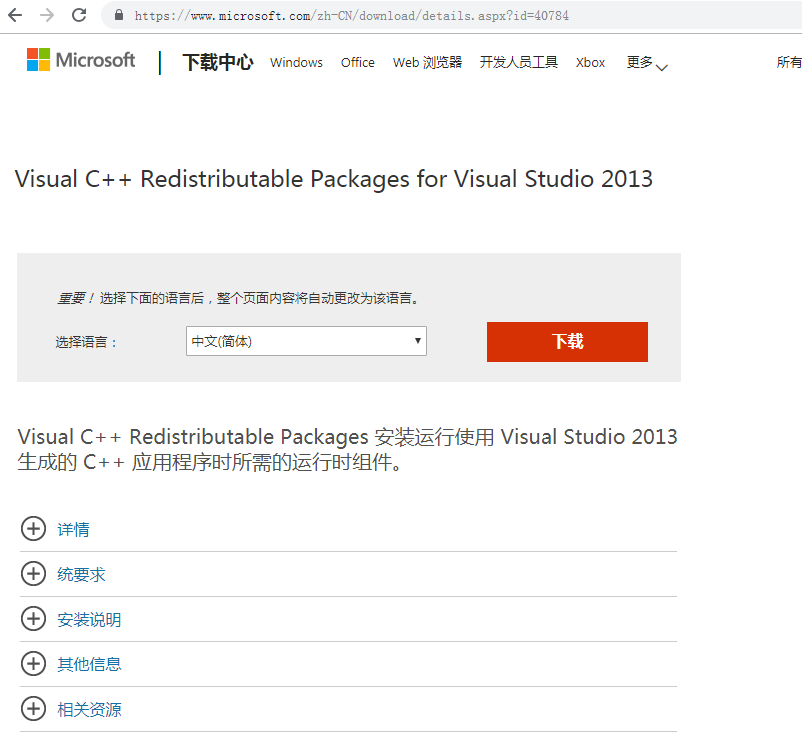Expand the 更多 navigation menu

tap(646, 62)
